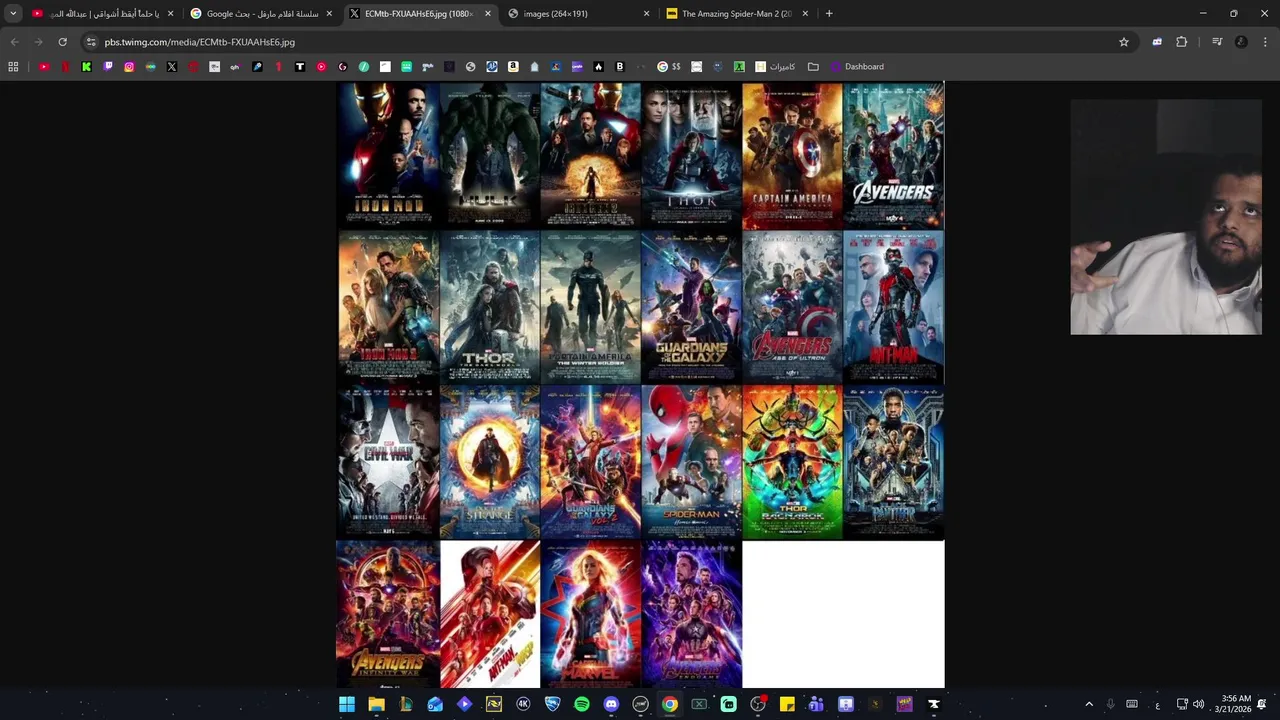Open the Chrome profile avatar
Viewport: 1280px width, 720px height.
(x=1241, y=42)
